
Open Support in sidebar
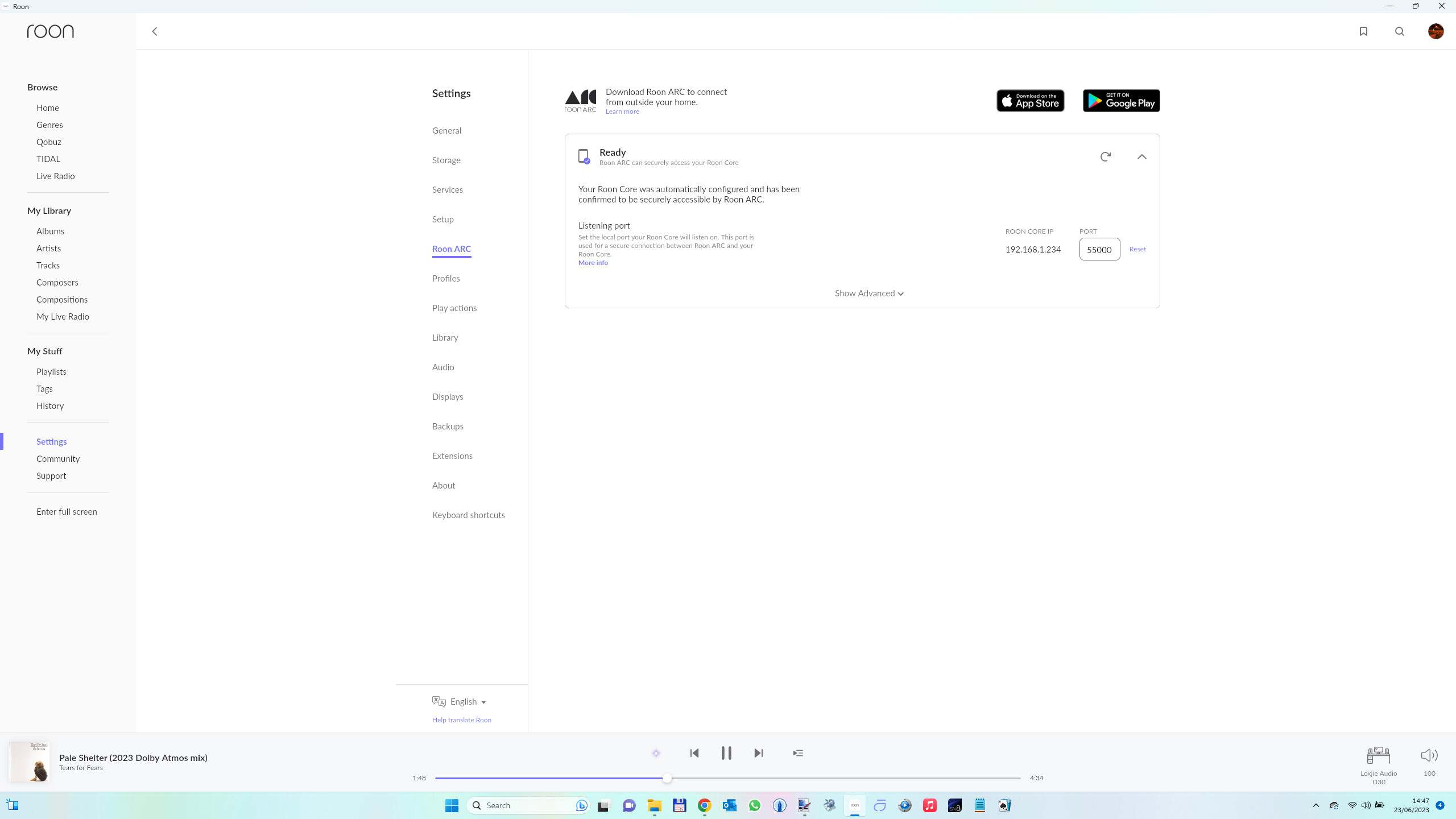pos(51,476)
